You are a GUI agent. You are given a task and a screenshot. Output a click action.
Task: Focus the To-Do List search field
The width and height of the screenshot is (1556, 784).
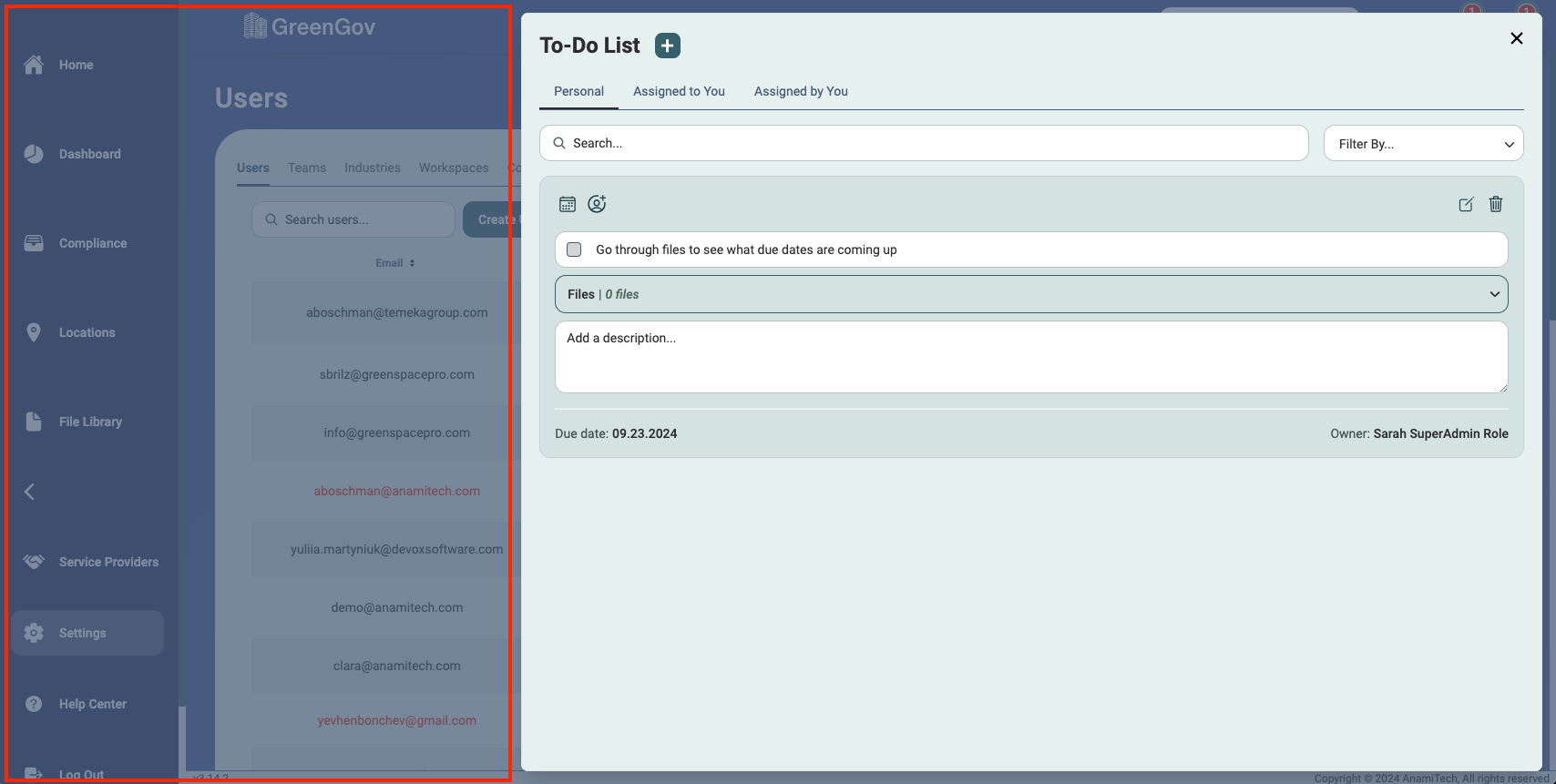click(x=924, y=143)
